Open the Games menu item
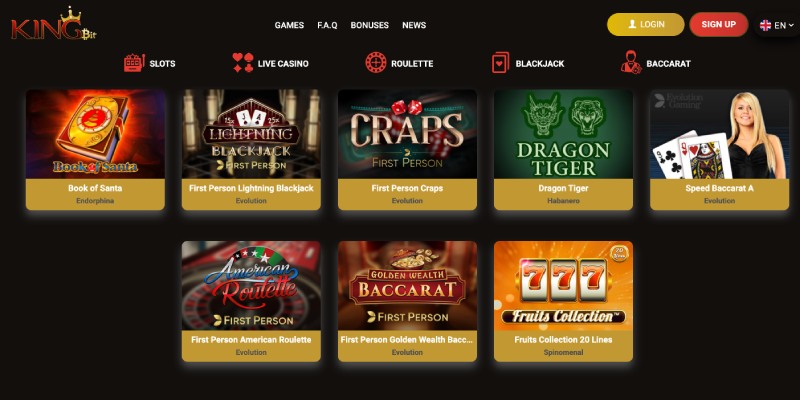The image size is (800, 400). (x=289, y=25)
